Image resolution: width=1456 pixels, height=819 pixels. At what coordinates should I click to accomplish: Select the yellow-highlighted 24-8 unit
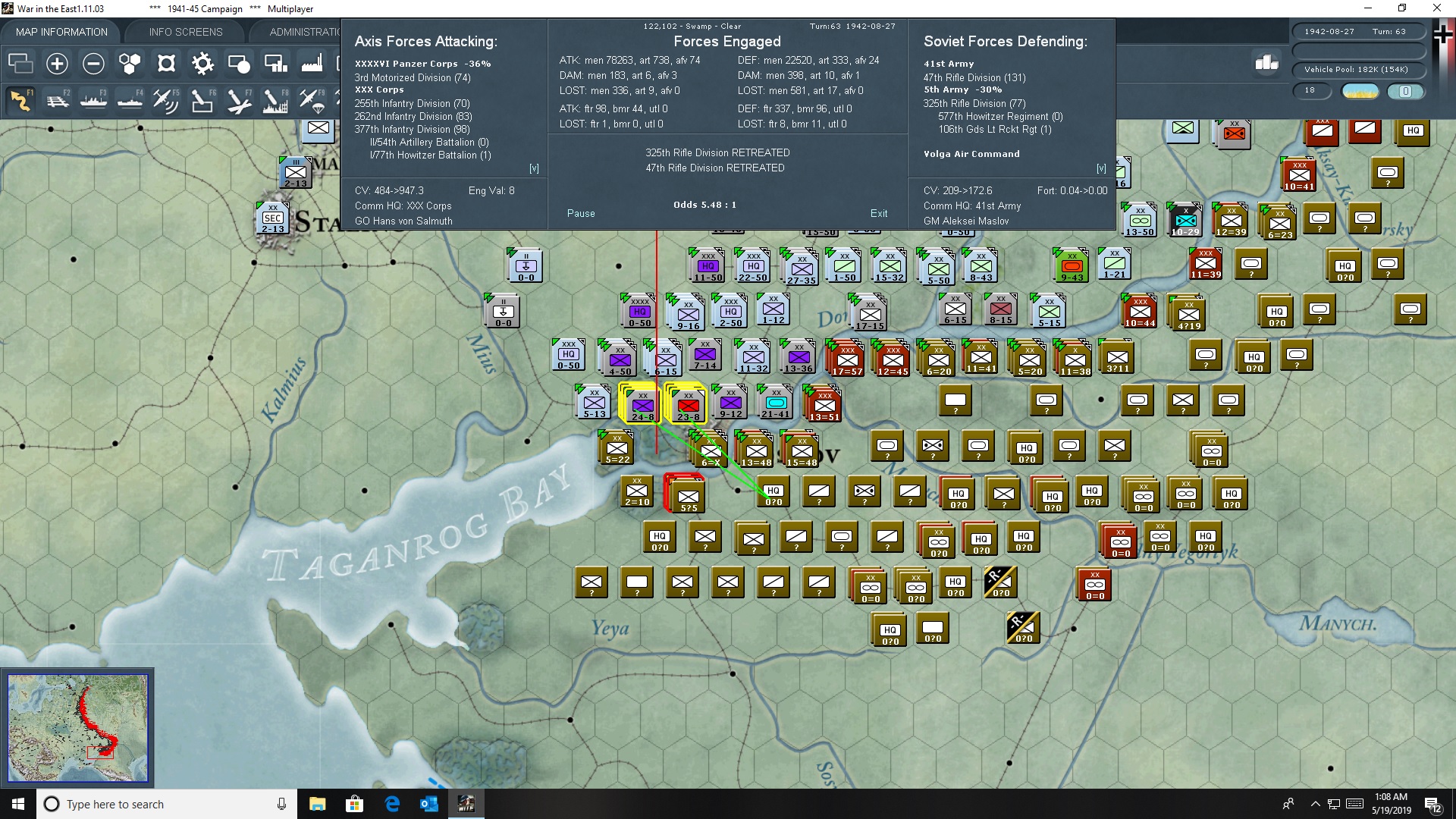point(642,403)
